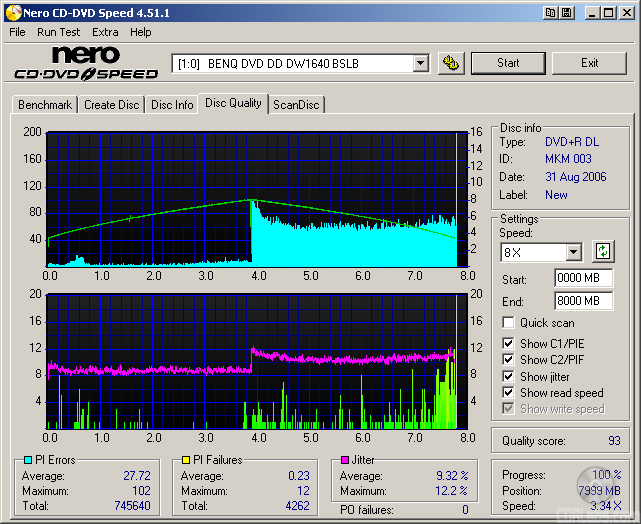Open the BENQ drive selection dropdown
Image resolution: width=641 pixels, height=524 pixels.
420,63
